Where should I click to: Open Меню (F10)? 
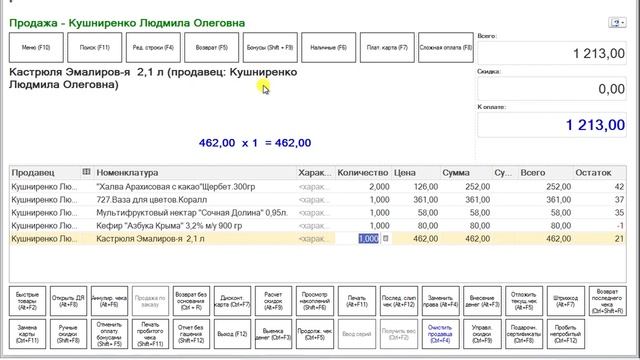pos(36,48)
